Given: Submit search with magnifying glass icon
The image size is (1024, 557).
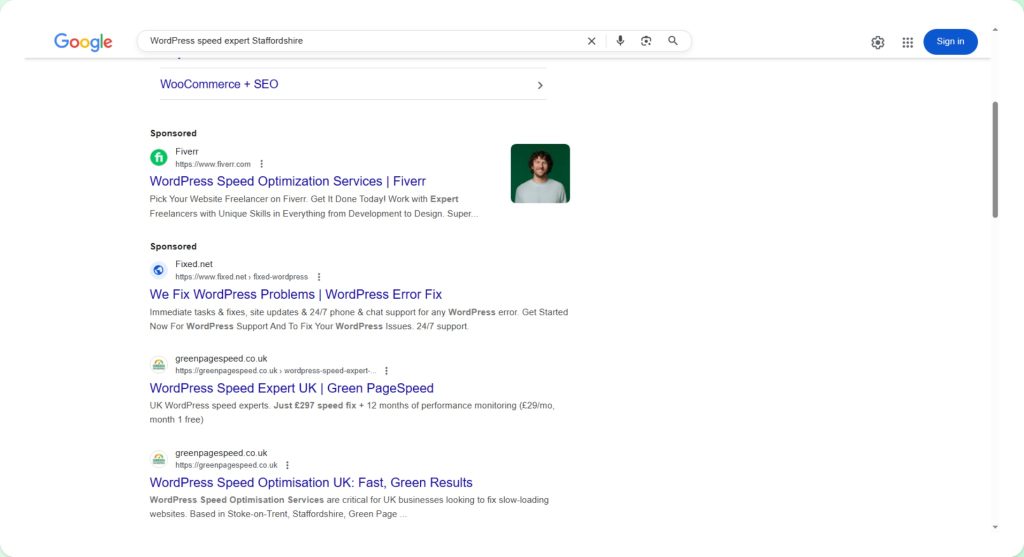Looking at the screenshot, I should 673,40.
